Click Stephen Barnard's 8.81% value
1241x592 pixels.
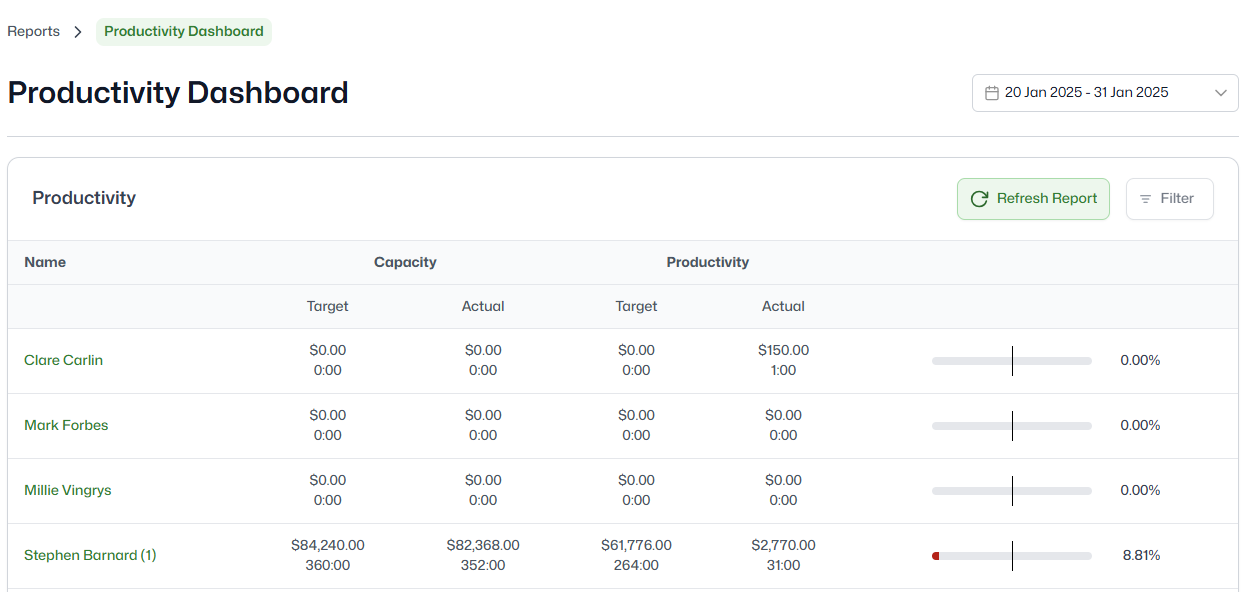tap(1140, 555)
